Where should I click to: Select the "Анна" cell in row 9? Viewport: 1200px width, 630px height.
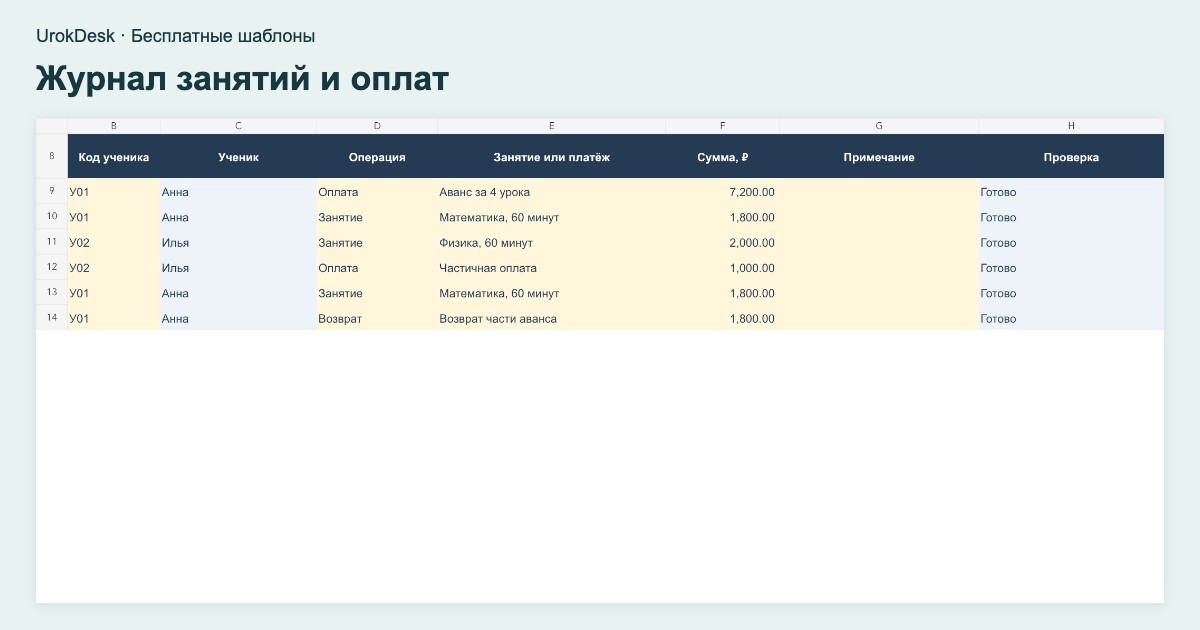tap(238, 192)
